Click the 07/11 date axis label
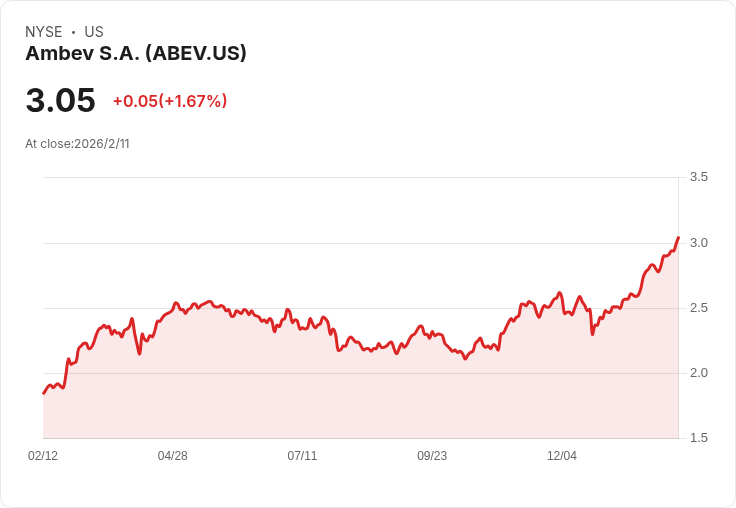 point(302,456)
